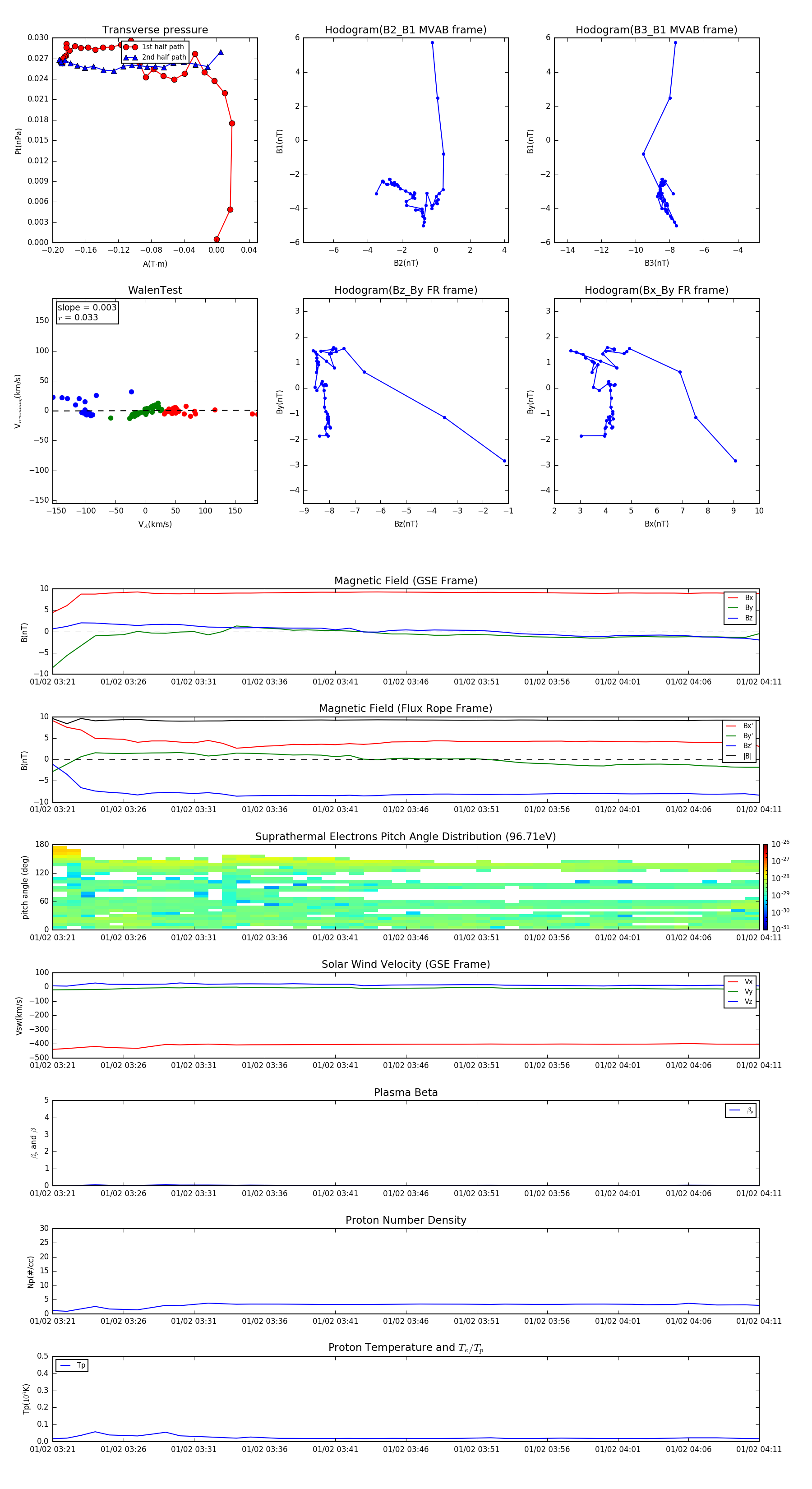Image resolution: width=812 pixels, height=1489 pixels.
Task: Click the '-500' tick on Solar Wind Velocity axis
Action: (x=38, y=1058)
